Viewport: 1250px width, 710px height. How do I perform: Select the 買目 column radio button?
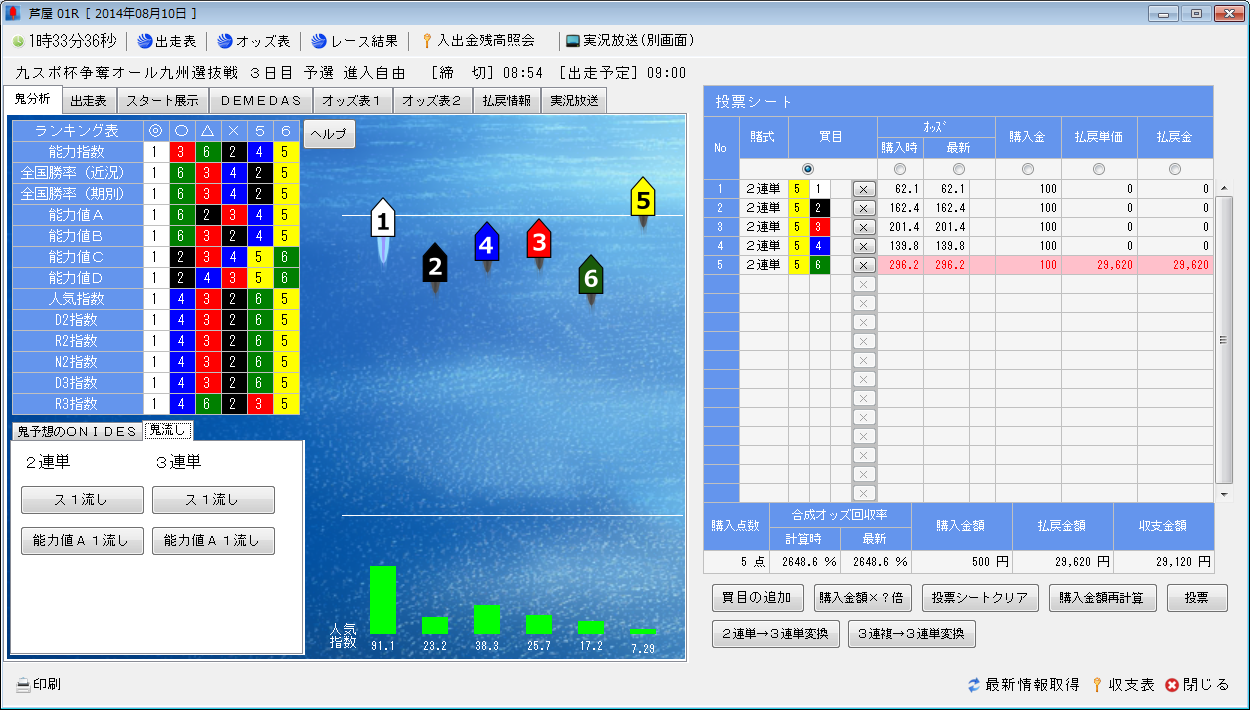click(808, 169)
